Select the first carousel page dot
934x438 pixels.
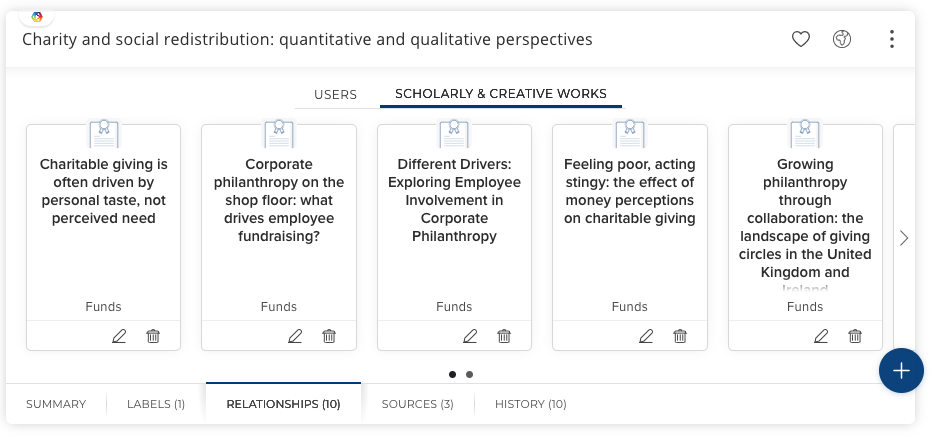[453, 375]
